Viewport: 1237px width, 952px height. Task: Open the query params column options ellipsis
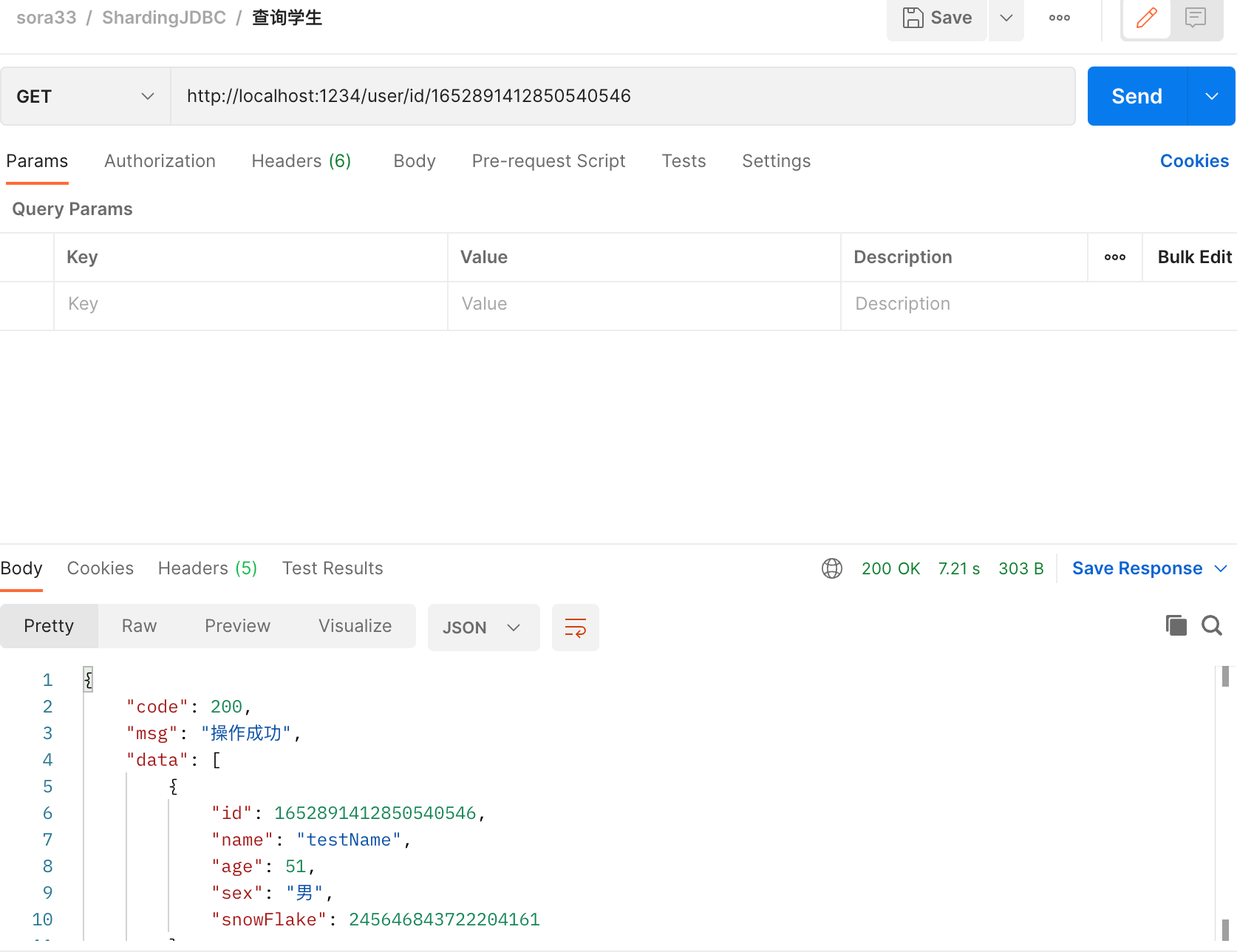(x=1114, y=257)
